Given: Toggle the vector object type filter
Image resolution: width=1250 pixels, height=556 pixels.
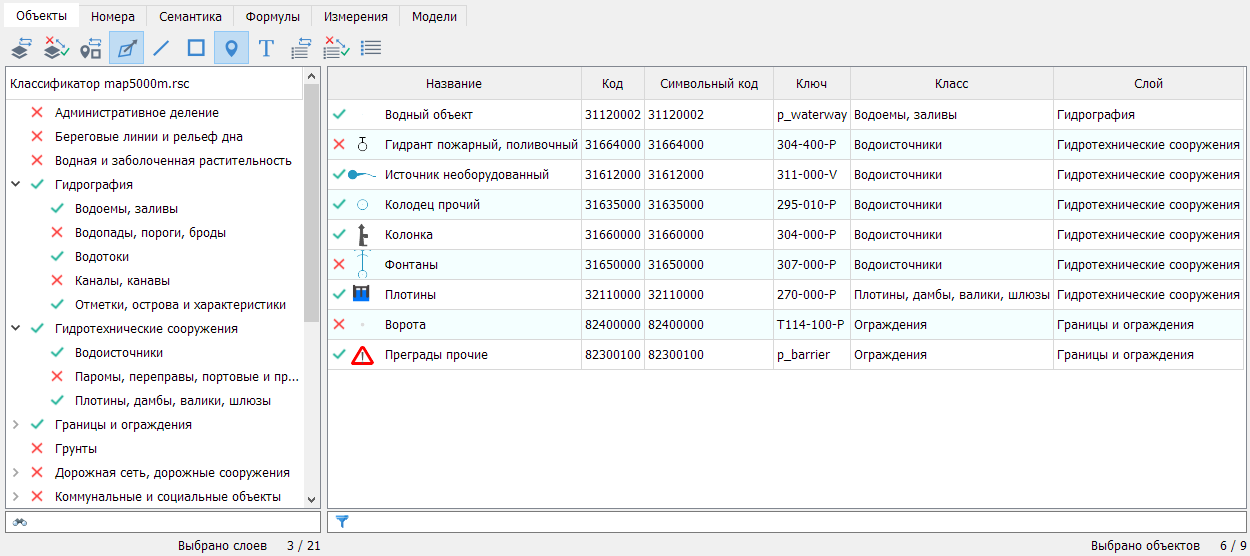Looking at the screenshot, I should point(126,47).
